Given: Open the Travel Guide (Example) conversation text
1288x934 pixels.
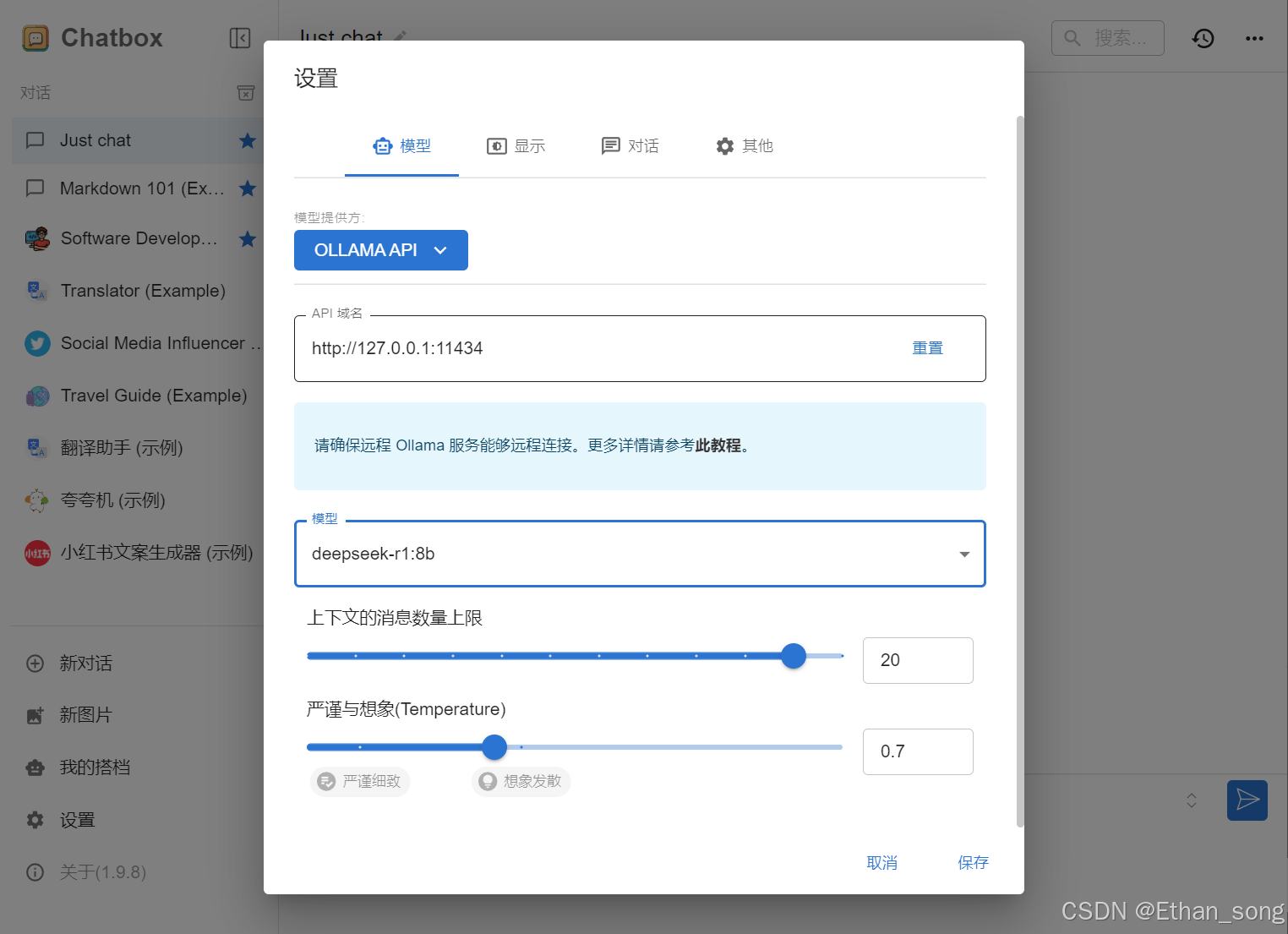Looking at the screenshot, I should click(x=154, y=396).
